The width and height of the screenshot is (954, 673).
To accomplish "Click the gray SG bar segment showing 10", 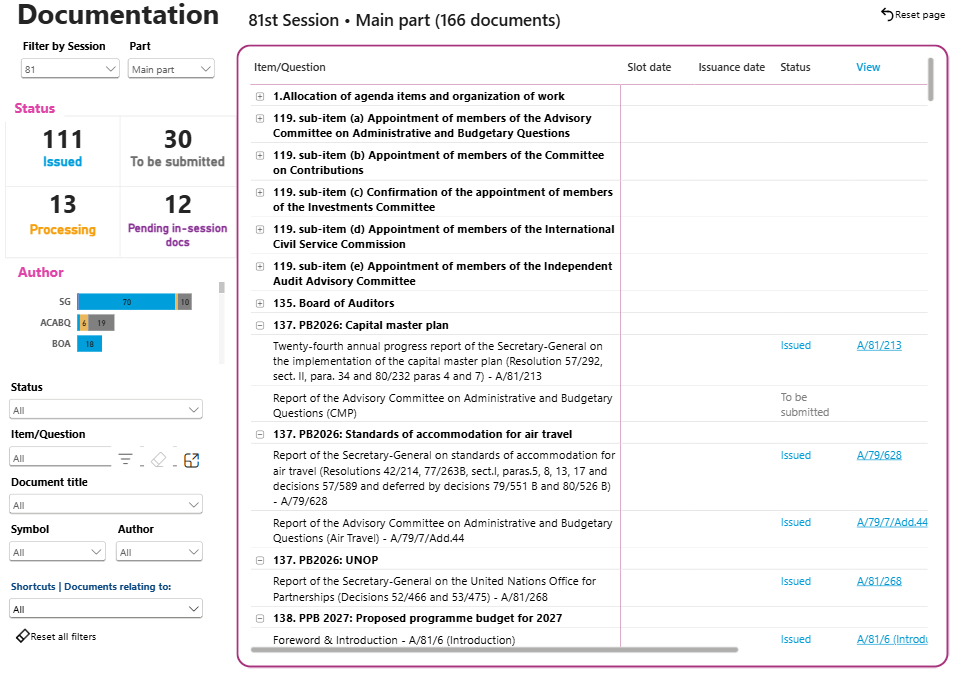I will click(185, 302).
